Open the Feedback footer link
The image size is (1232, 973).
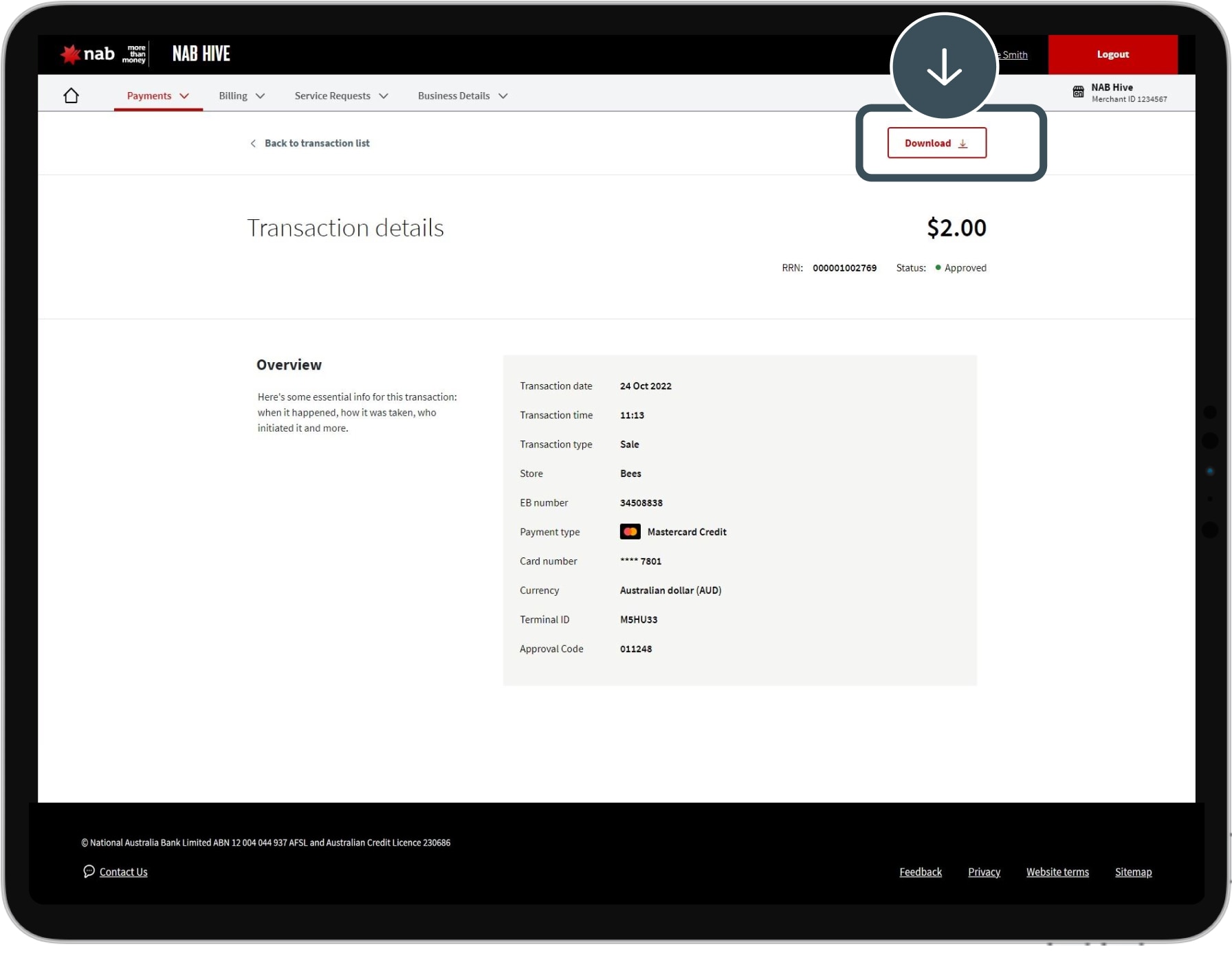pyautogui.click(x=920, y=872)
